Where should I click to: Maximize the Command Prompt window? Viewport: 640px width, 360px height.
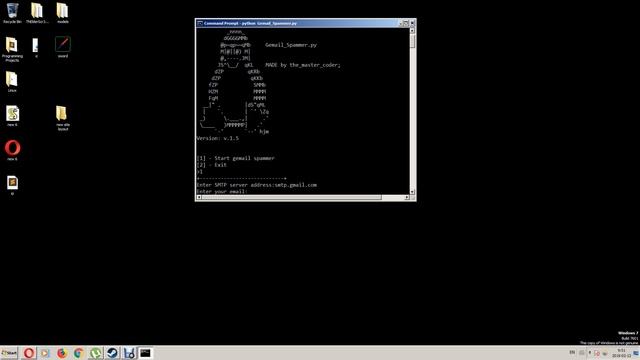coord(406,23)
